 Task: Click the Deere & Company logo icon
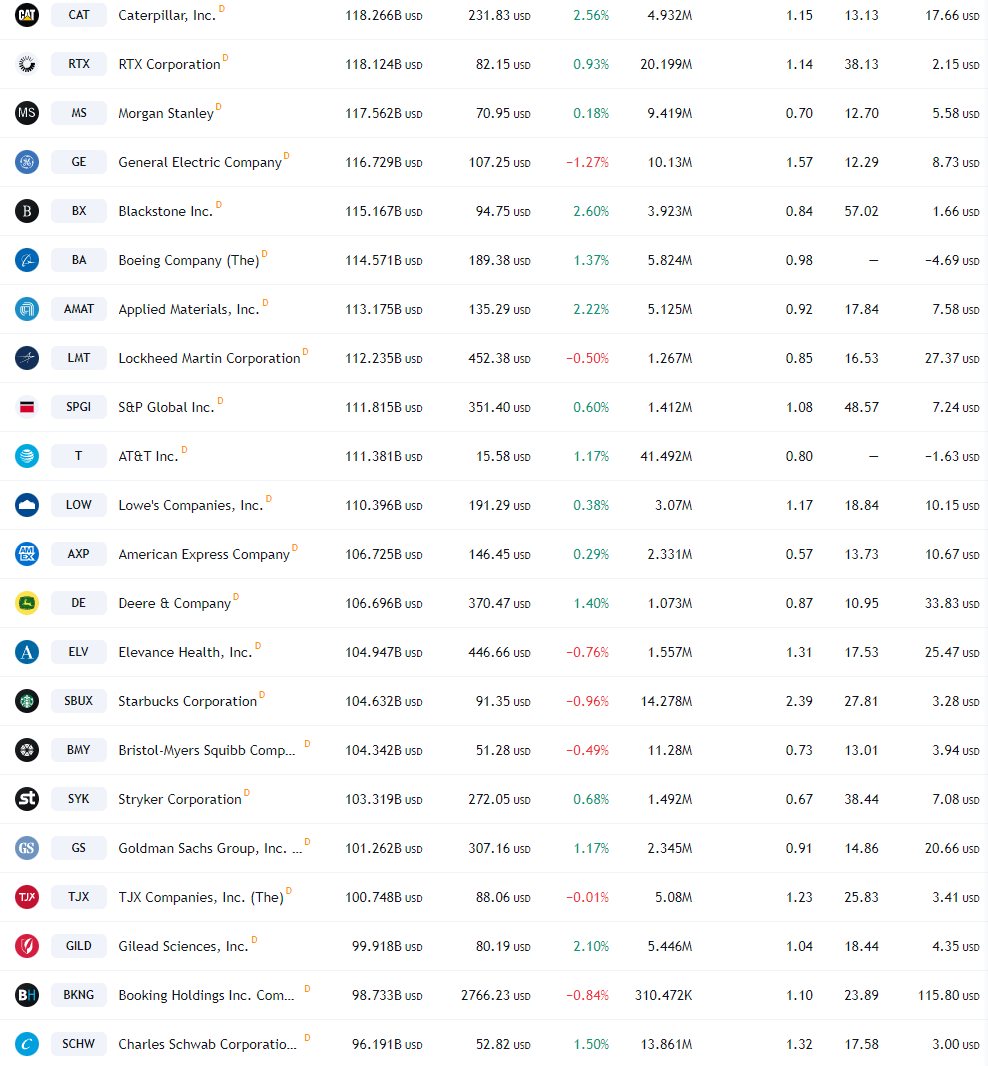(x=27, y=602)
